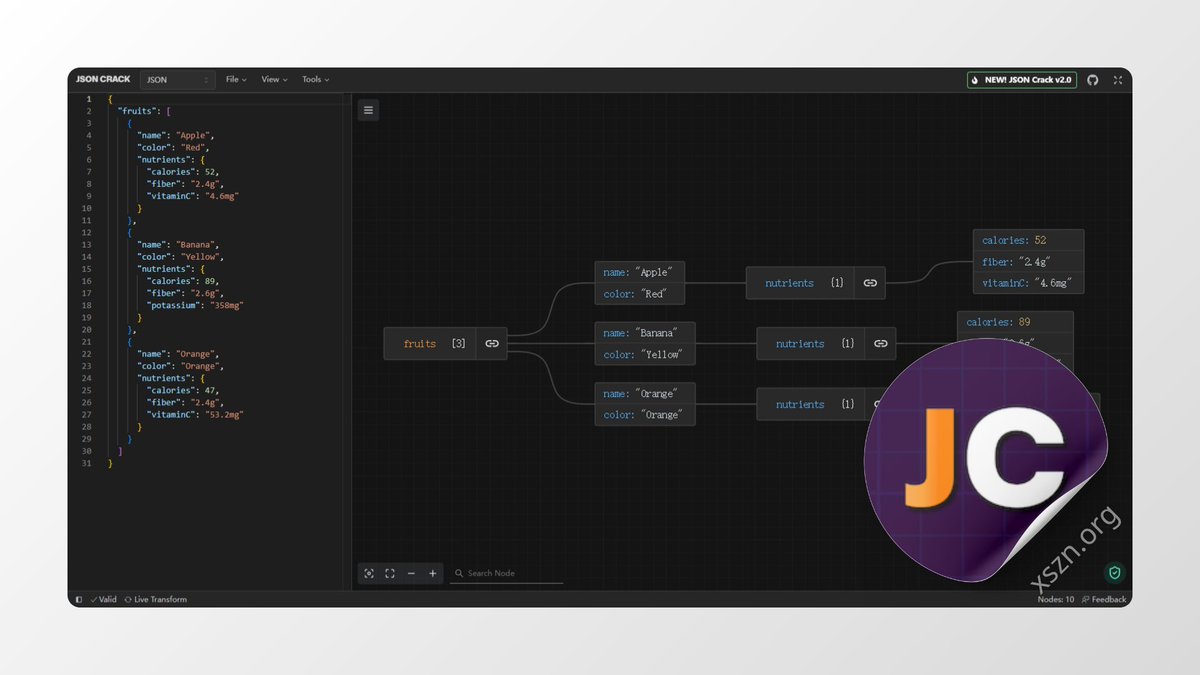
Task: Select the node with name "Apple"
Action: (640, 283)
